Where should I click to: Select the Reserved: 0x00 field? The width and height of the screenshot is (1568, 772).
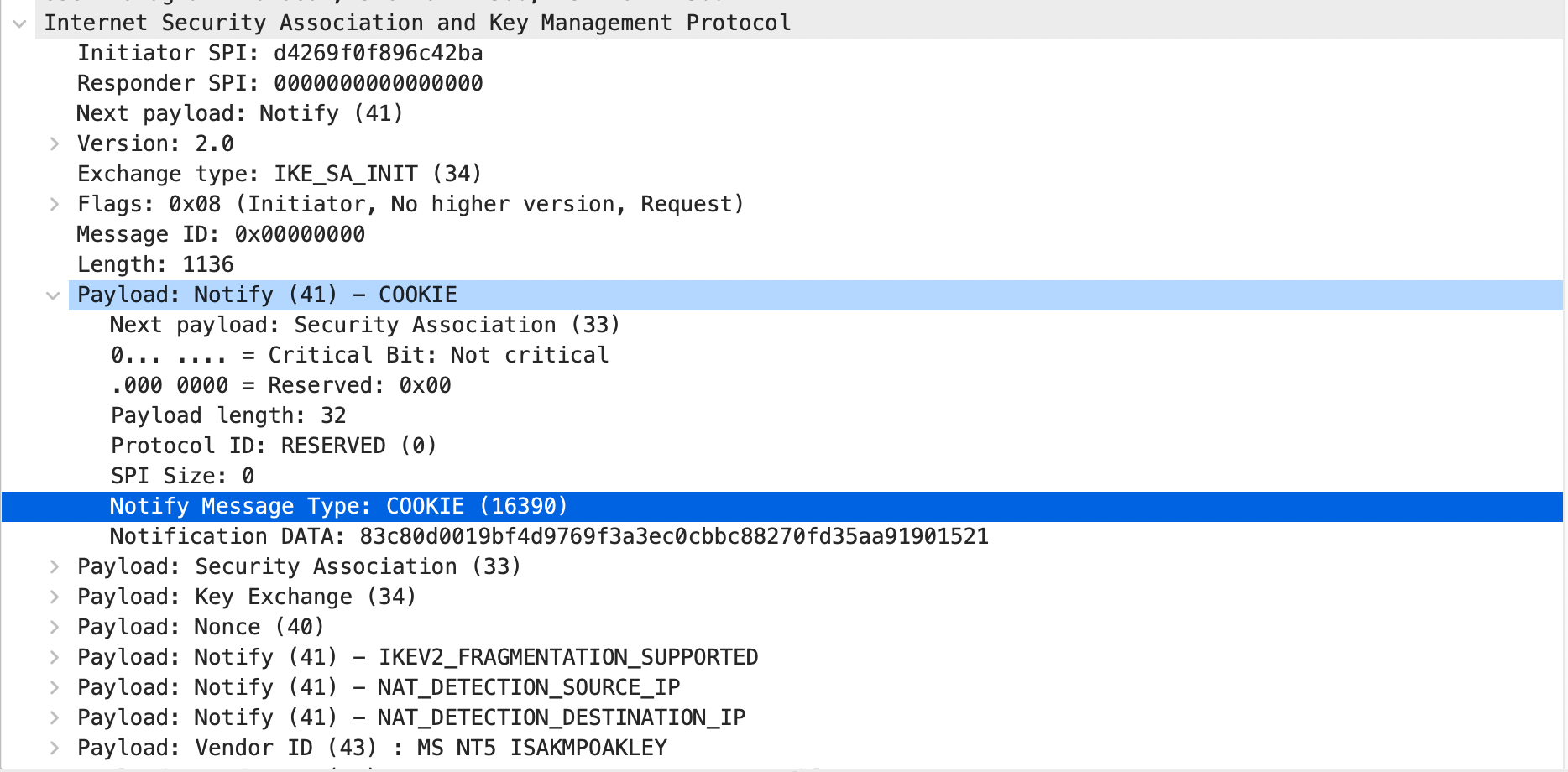pyautogui.click(x=281, y=386)
